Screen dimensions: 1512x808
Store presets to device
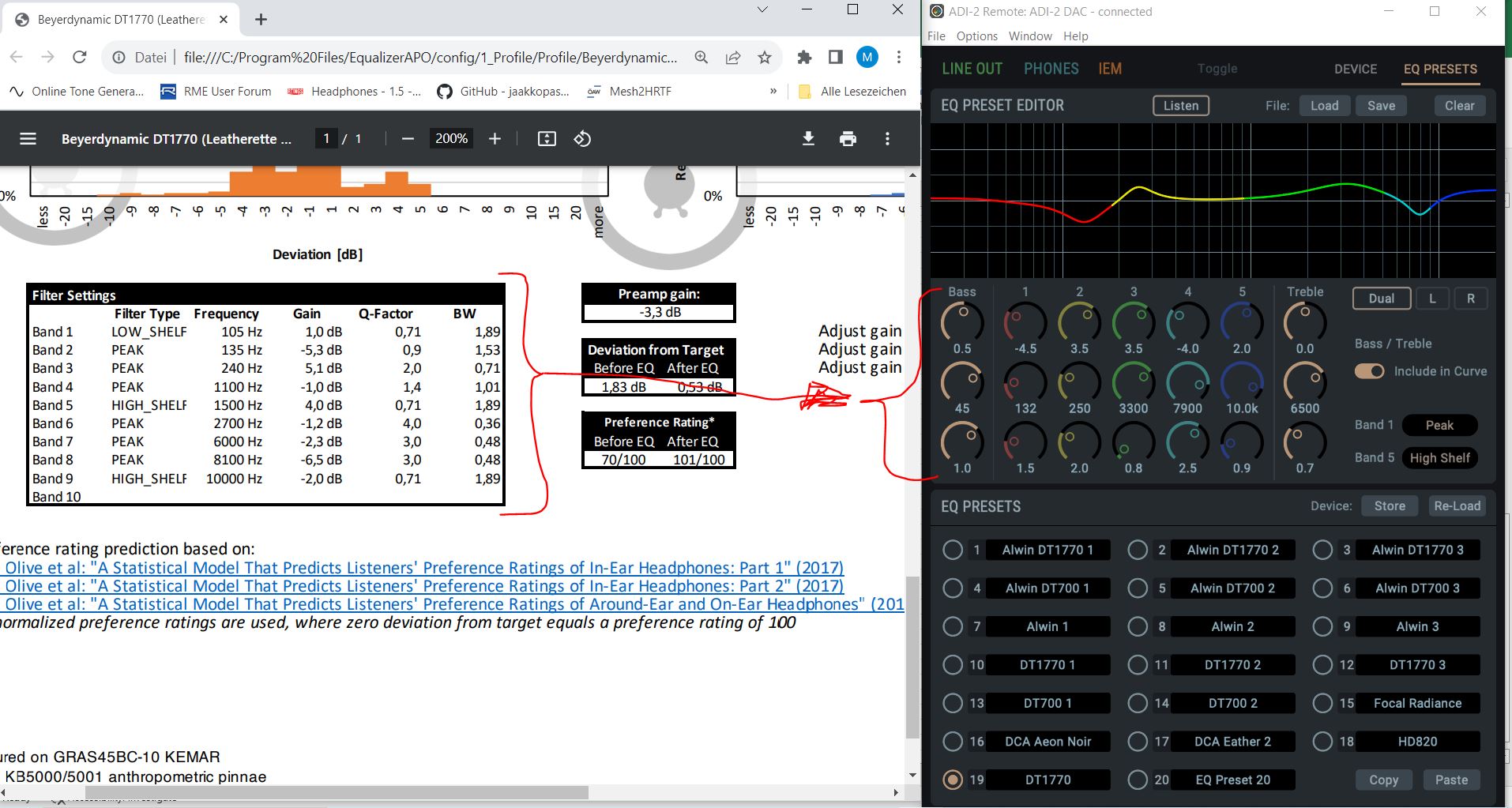point(1390,506)
